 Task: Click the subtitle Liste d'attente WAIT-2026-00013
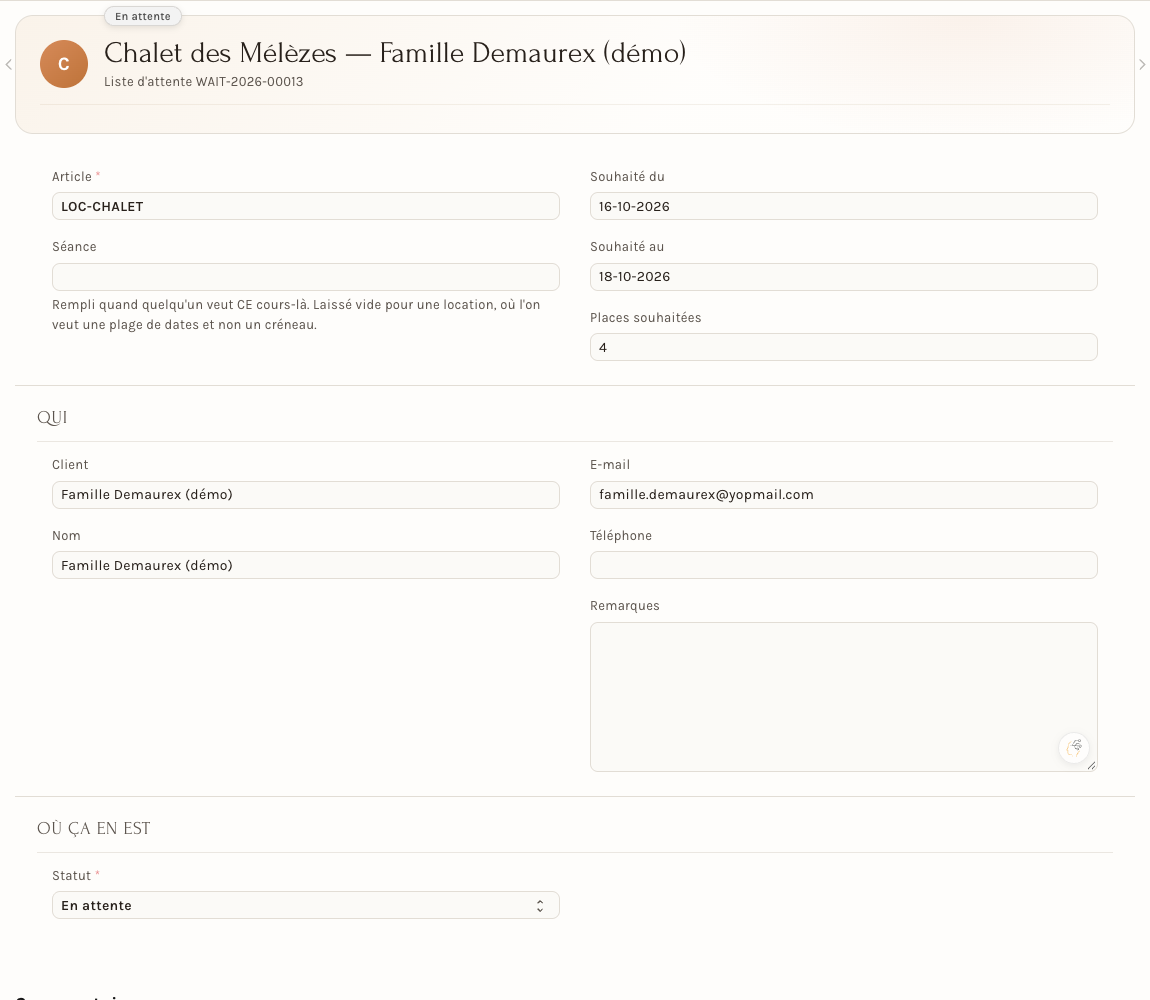point(203,81)
